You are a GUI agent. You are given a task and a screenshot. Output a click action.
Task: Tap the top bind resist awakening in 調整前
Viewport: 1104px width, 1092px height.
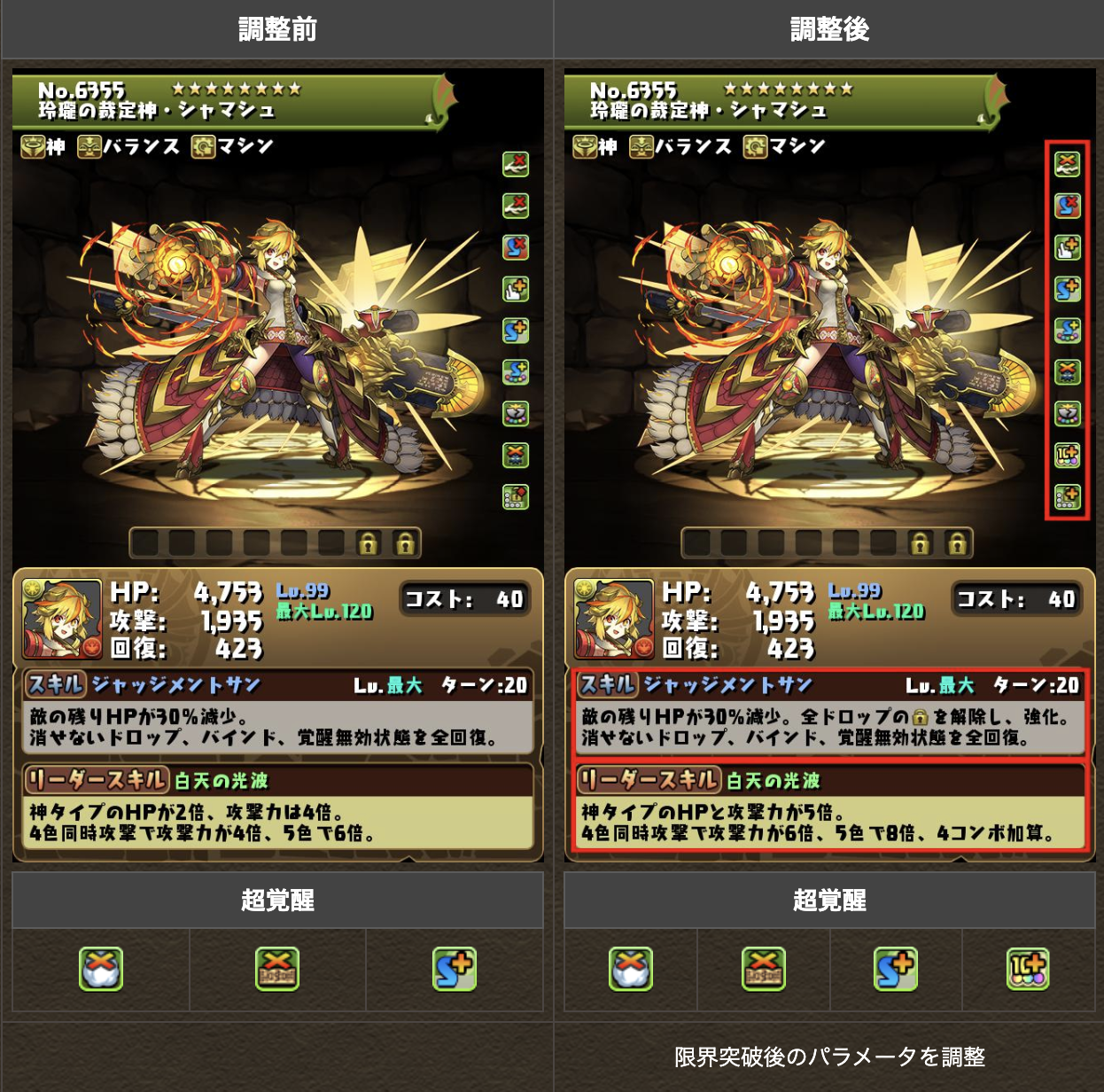(516, 164)
